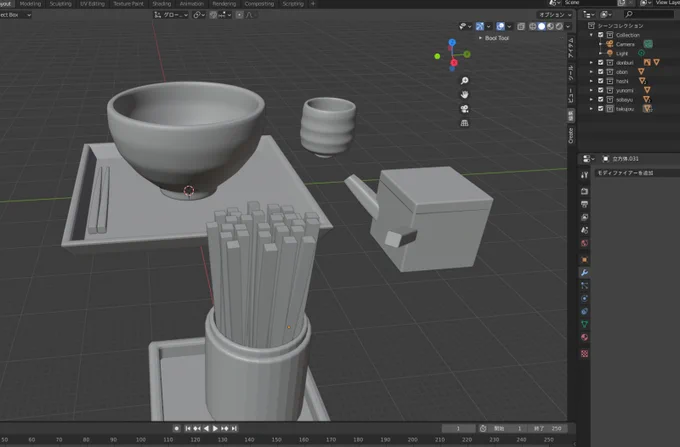Toggle obon collection checkbox
Viewport: 680px width, 447px height.
pyautogui.click(x=601, y=72)
